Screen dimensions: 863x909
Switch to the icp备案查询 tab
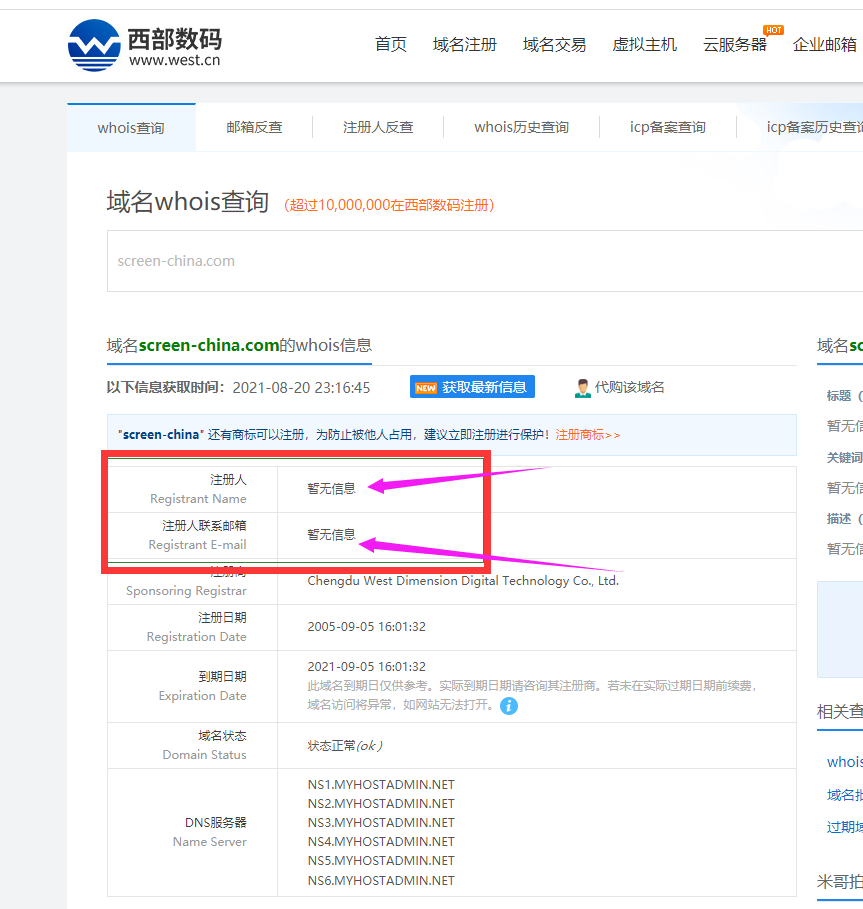[x=667, y=127]
